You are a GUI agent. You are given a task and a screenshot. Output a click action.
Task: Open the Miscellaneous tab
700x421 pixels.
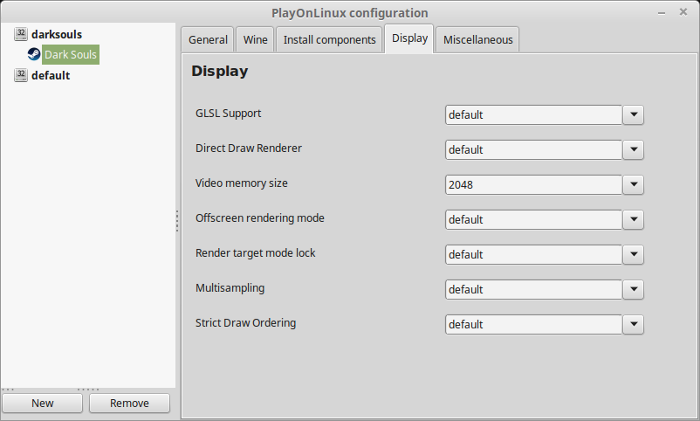[478, 40]
